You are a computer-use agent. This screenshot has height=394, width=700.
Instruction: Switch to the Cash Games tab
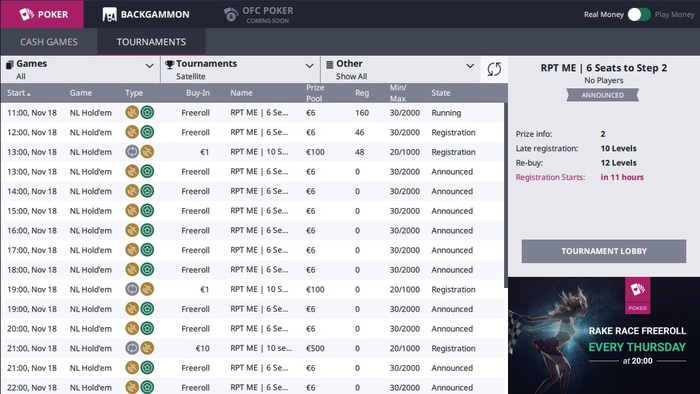pos(49,41)
